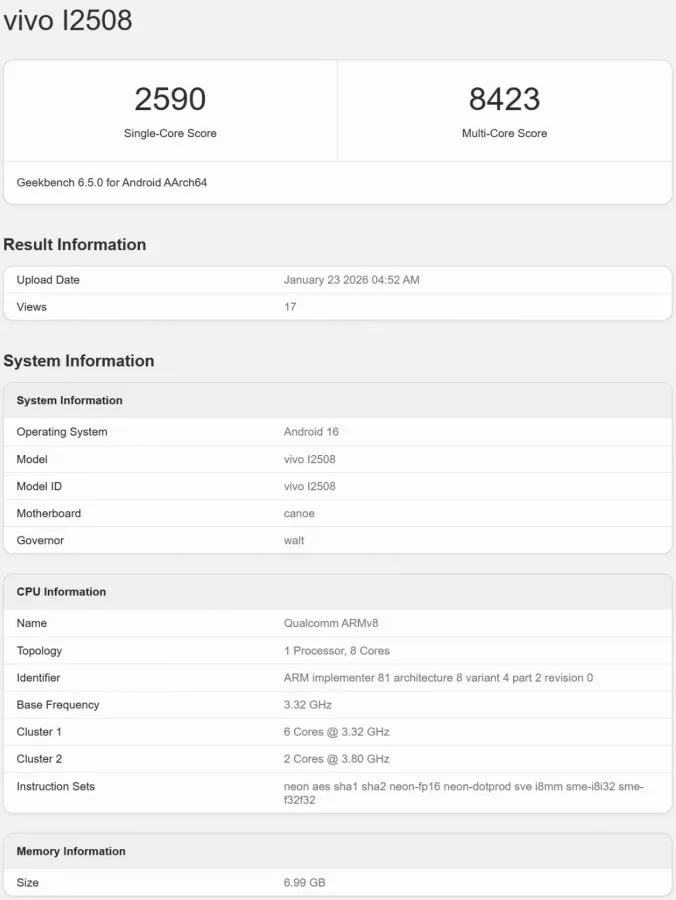Image resolution: width=676 pixels, height=900 pixels.
Task: Select the 8423 multi-core score value
Action: click(504, 99)
